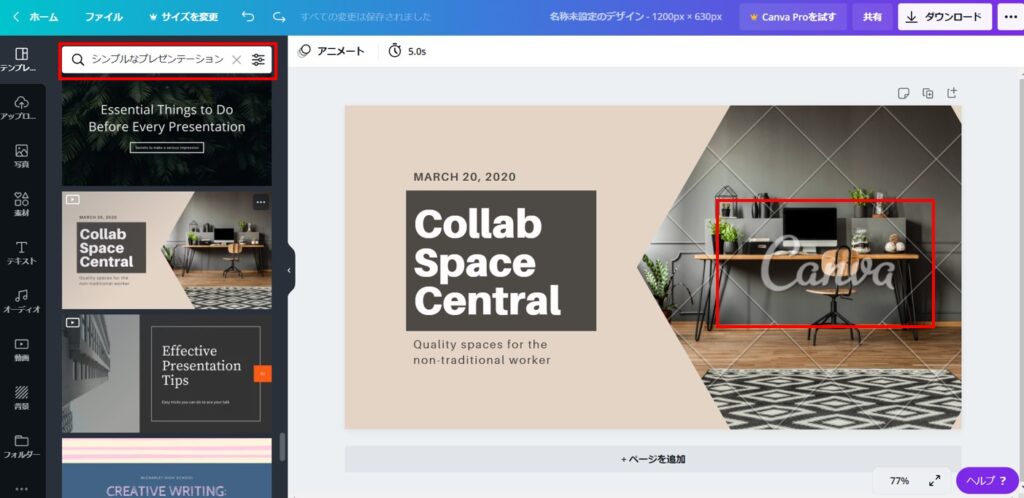
Task: Open the オーディオ audio panel
Action: tap(22, 301)
